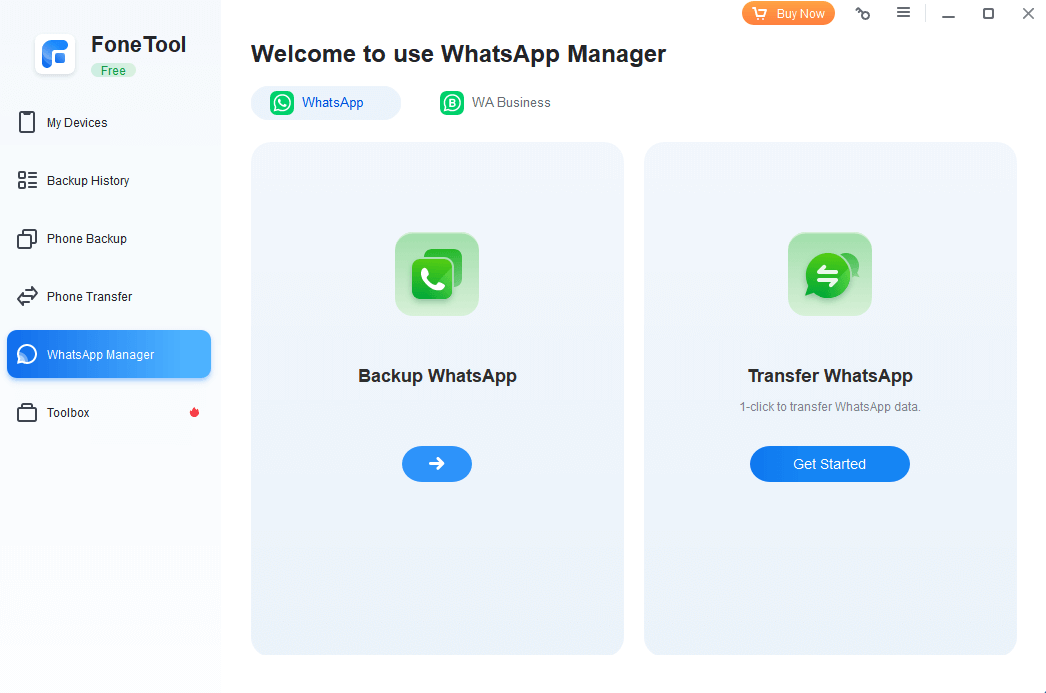Click the Transfer WhatsApp green chat icon
The image size is (1046, 693).
coord(830,274)
